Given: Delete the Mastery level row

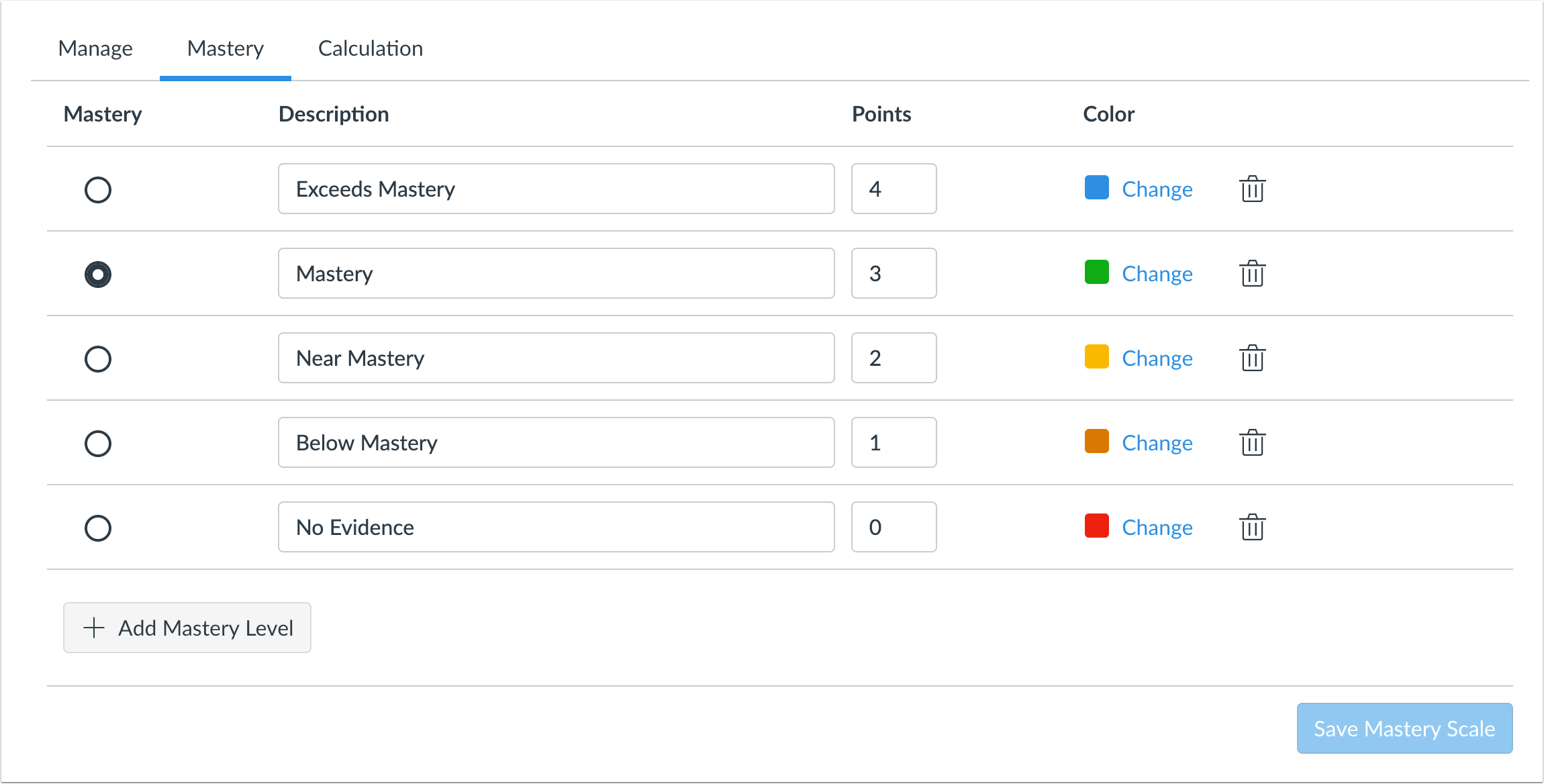Looking at the screenshot, I should tap(1251, 273).
